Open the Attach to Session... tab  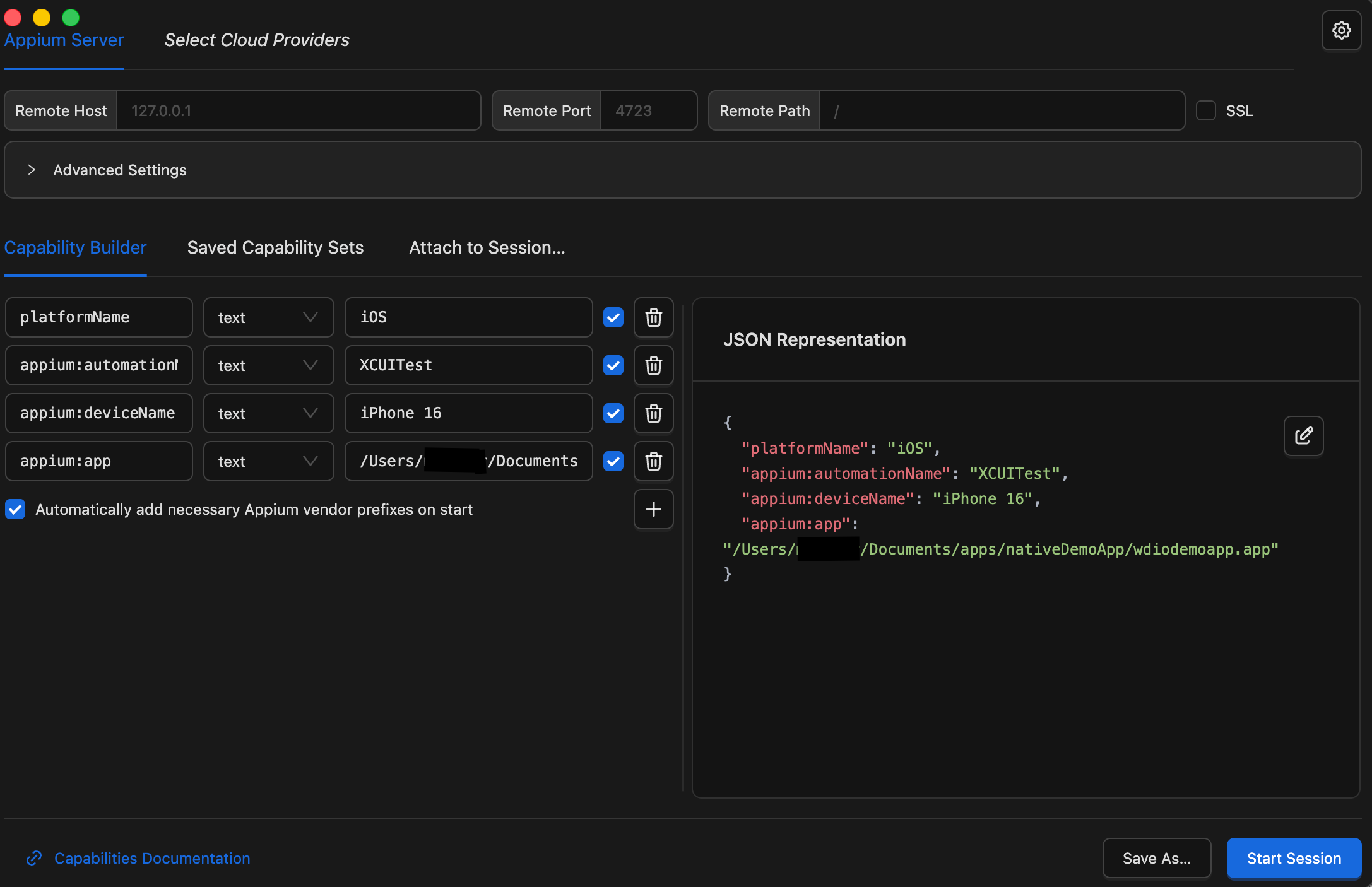[x=487, y=247]
